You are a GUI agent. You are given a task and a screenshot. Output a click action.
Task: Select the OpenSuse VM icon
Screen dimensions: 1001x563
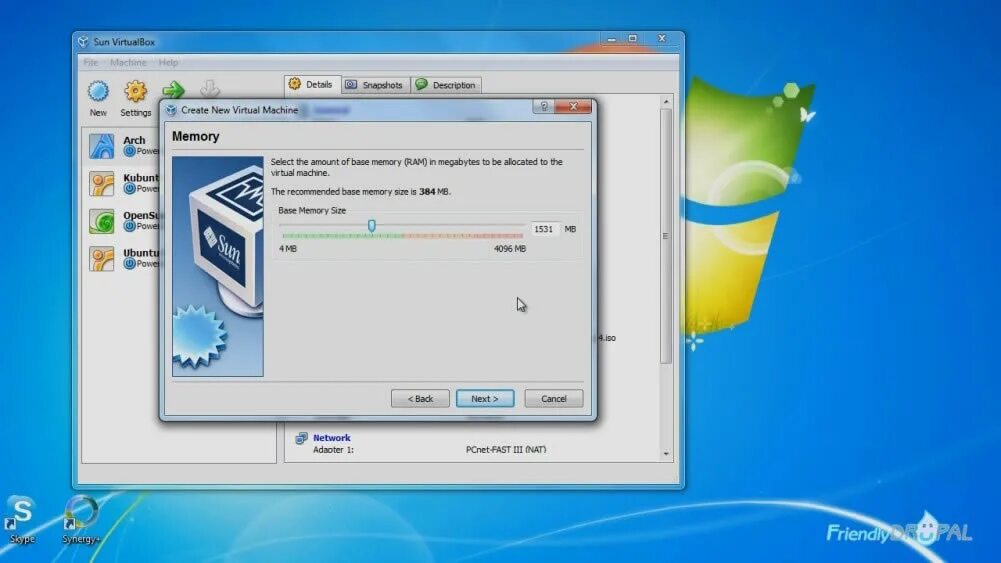click(x=102, y=221)
